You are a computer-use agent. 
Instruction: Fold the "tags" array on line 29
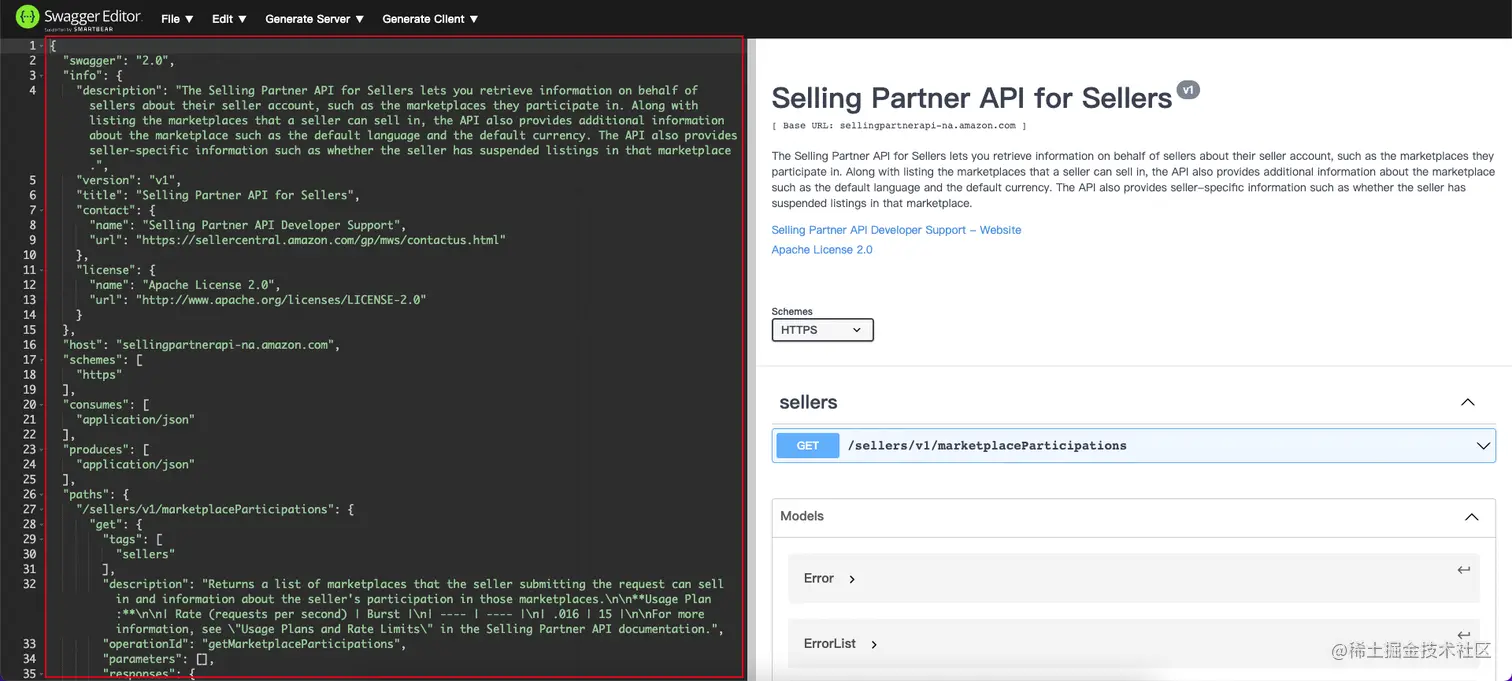pos(42,540)
